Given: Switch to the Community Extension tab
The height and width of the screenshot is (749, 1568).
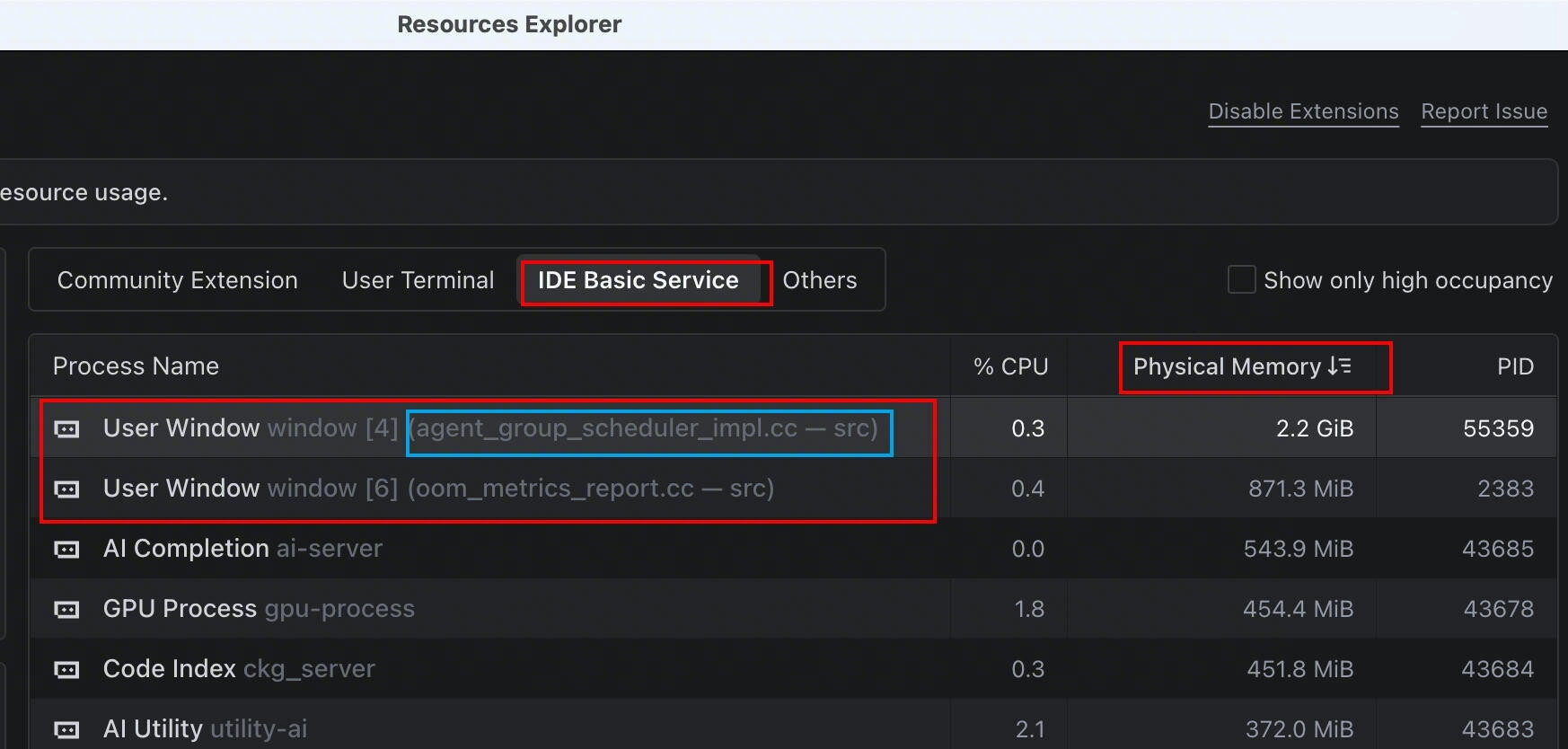Looking at the screenshot, I should tap(178, 280).
